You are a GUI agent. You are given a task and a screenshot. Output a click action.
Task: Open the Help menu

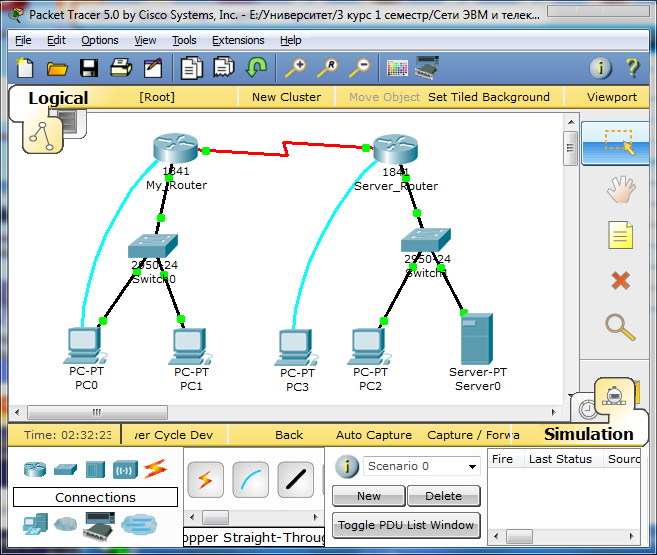(290, 40)
